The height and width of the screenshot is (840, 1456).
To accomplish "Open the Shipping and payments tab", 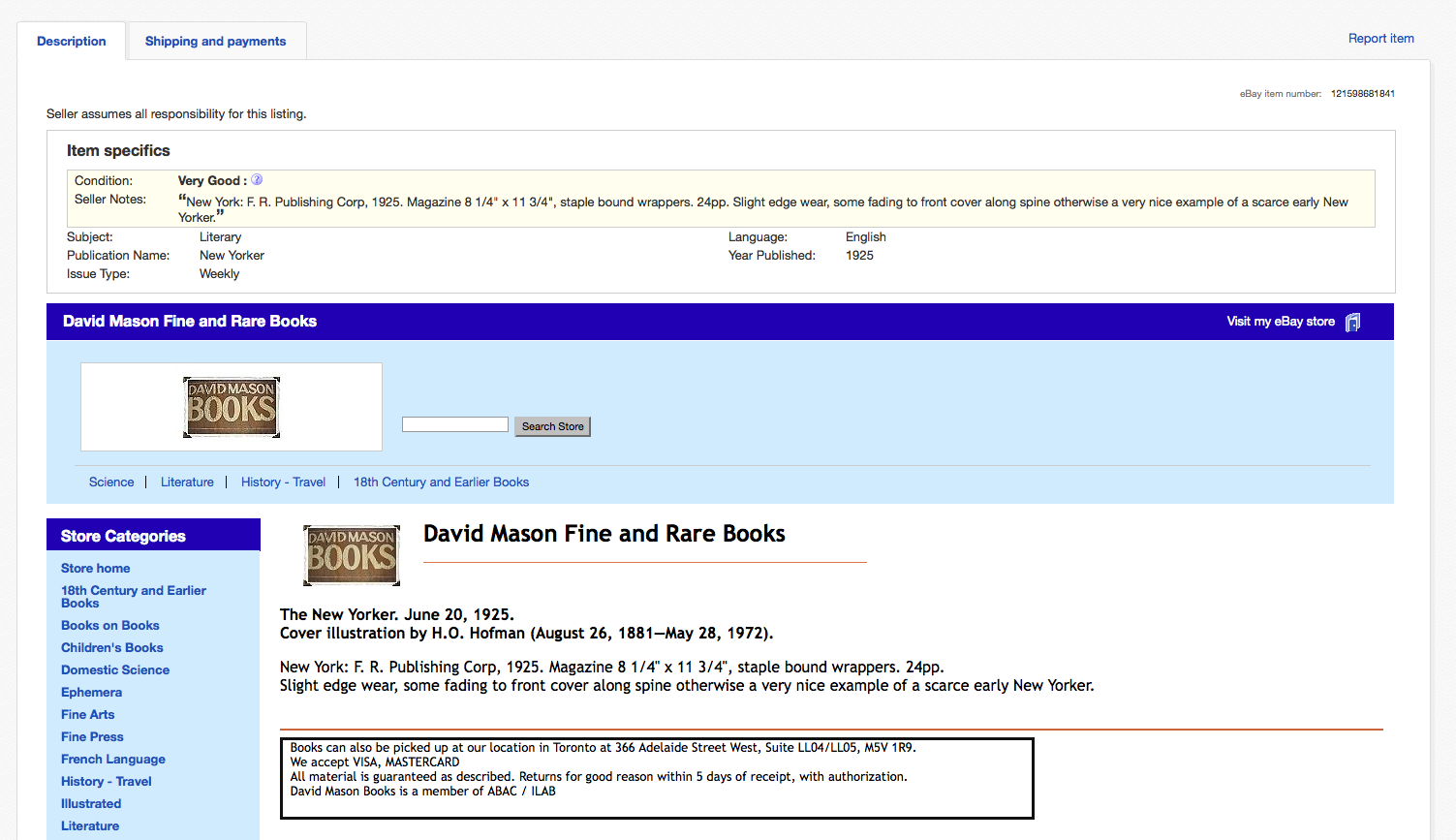I will (215, 41).
